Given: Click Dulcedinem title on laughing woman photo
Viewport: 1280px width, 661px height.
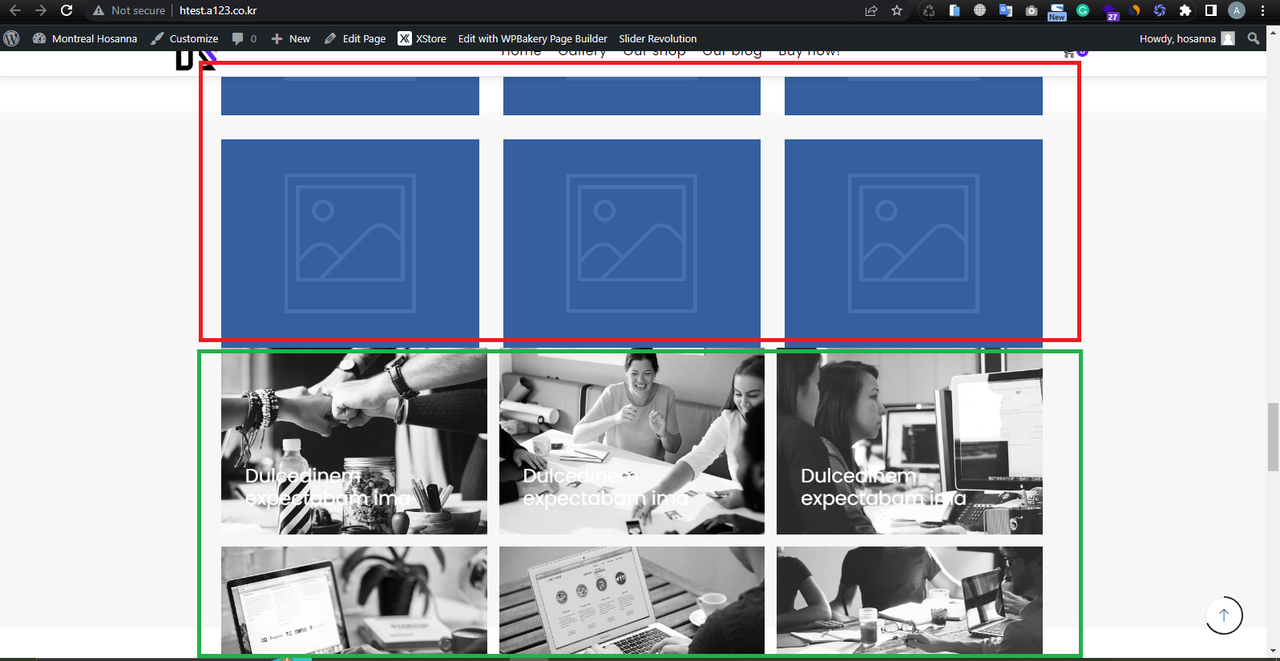Looking at the screenshot, I should (x=606, y=487).
